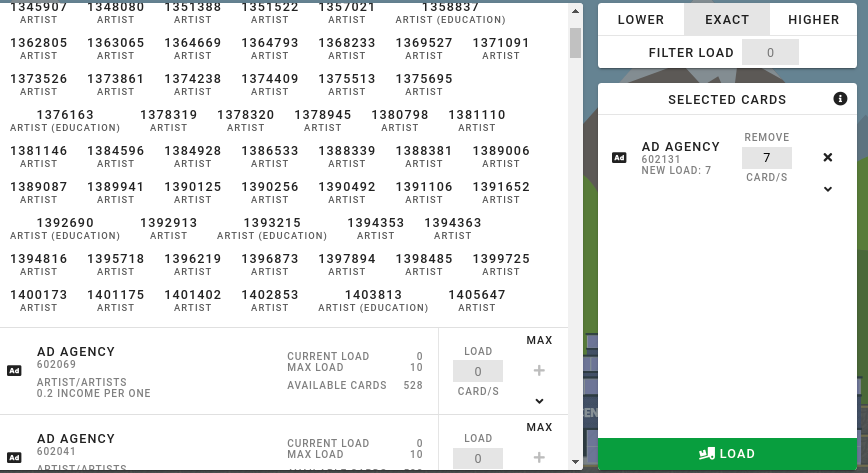
Task: Select artist card 1391652
Action: coord(500,192)
